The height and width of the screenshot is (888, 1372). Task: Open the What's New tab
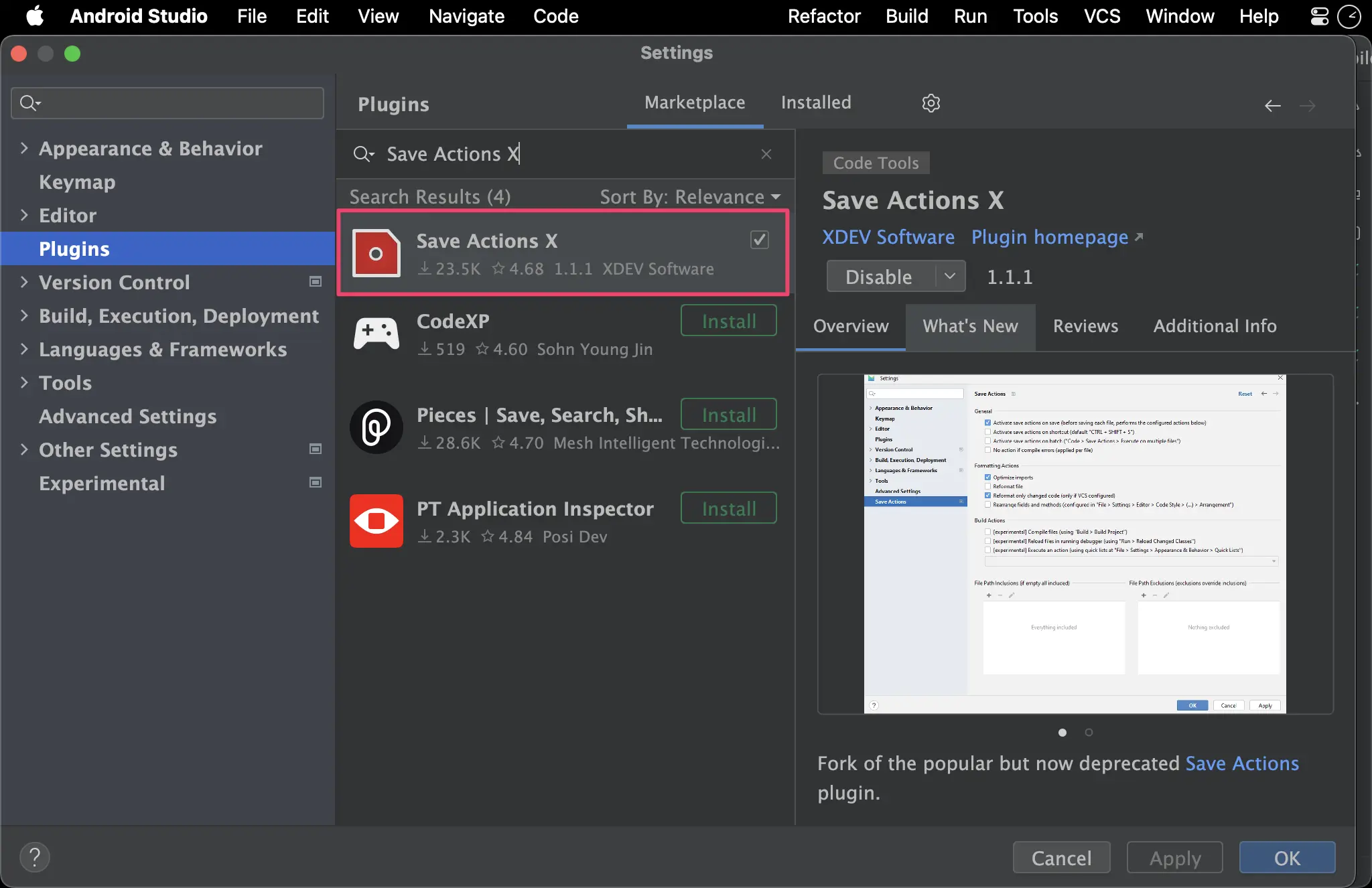click(970, 327)
